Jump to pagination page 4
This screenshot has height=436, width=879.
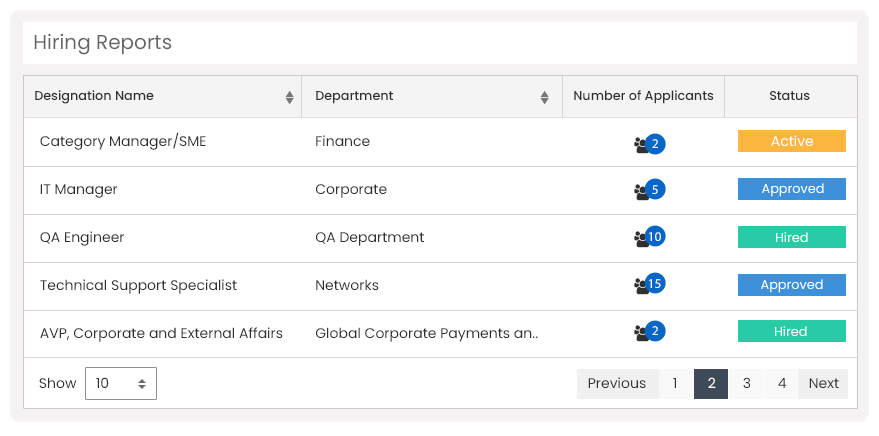(781, 383)
